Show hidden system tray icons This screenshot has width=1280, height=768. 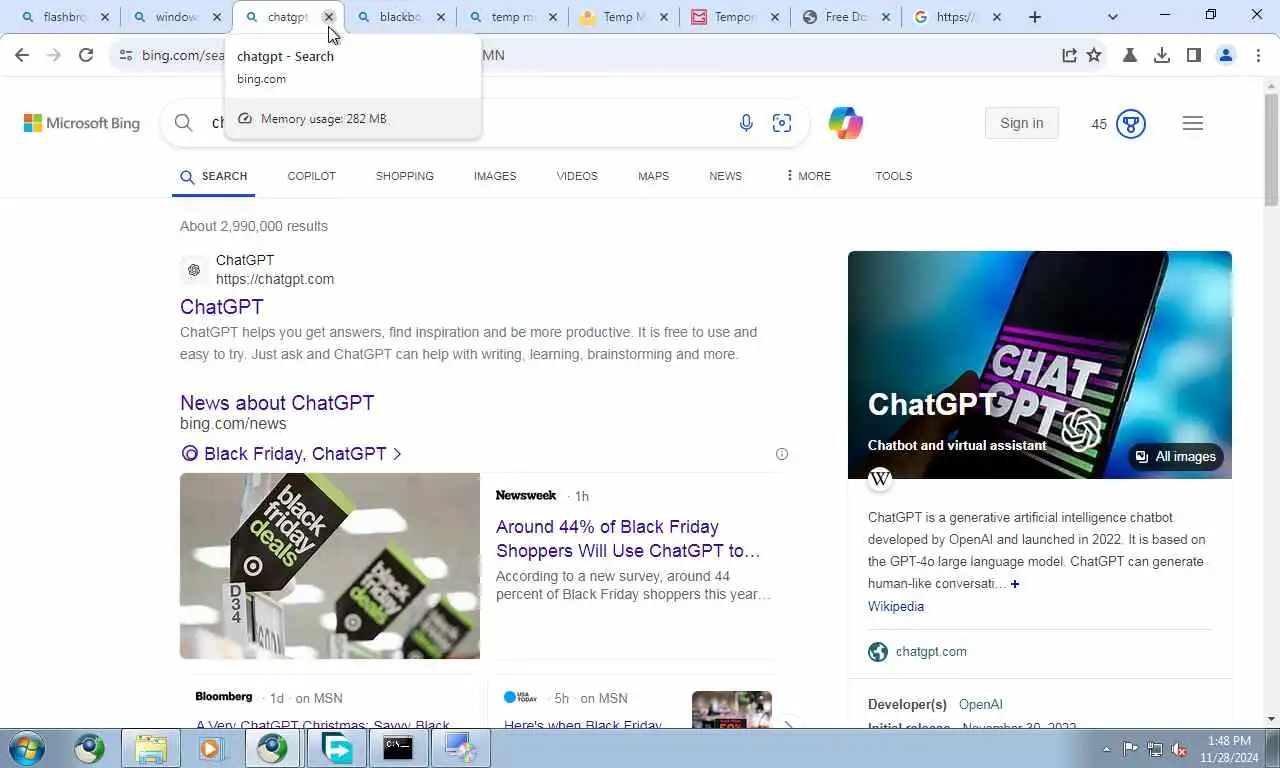[x=1106, y=748]
